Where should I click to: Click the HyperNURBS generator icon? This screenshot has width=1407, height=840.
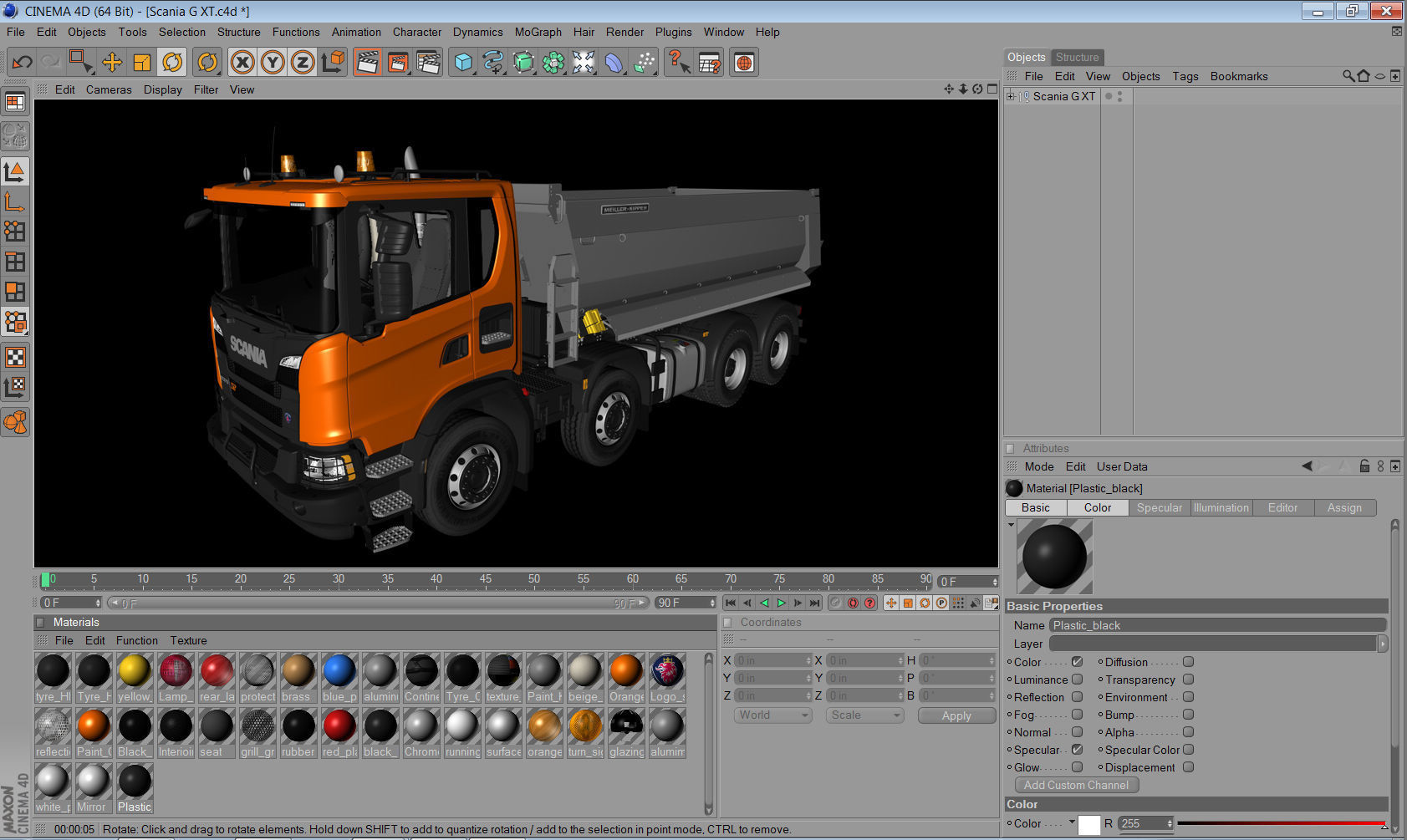(523, 62)
